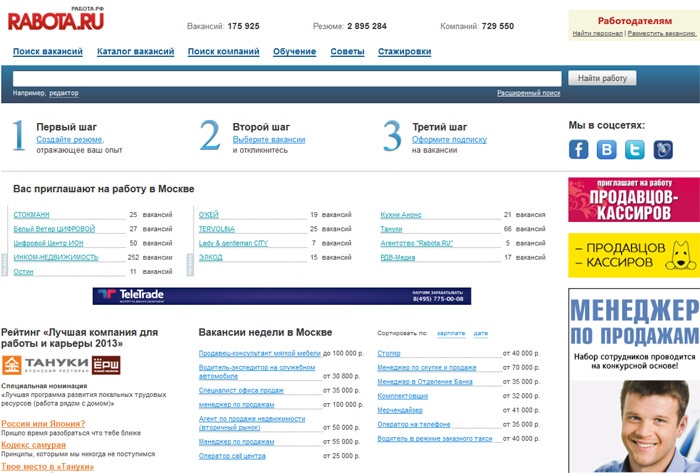This screenshot has width=700, height=473.
Task: Open Агент по продаже недвижимости vacancy
Action: pyautogui.click(x=252, y=423)
